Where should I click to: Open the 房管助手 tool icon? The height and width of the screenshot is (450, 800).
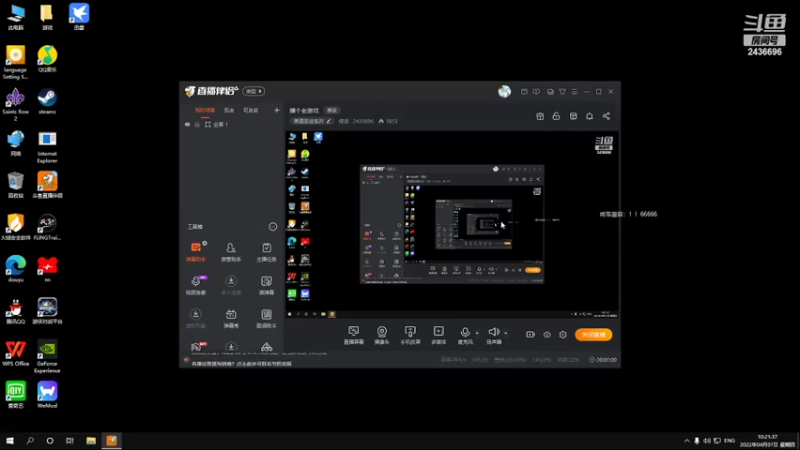pyautogui.click(x=231, y=252)
